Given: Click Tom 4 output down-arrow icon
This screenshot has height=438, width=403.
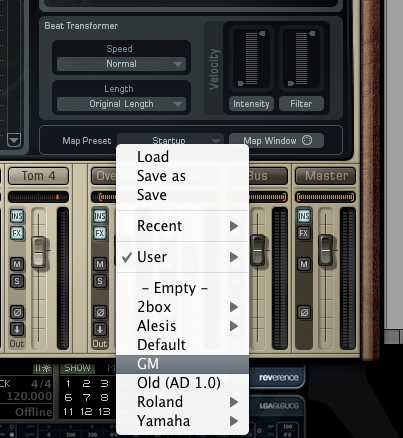Looking at the screenshot, I should 17,329.
